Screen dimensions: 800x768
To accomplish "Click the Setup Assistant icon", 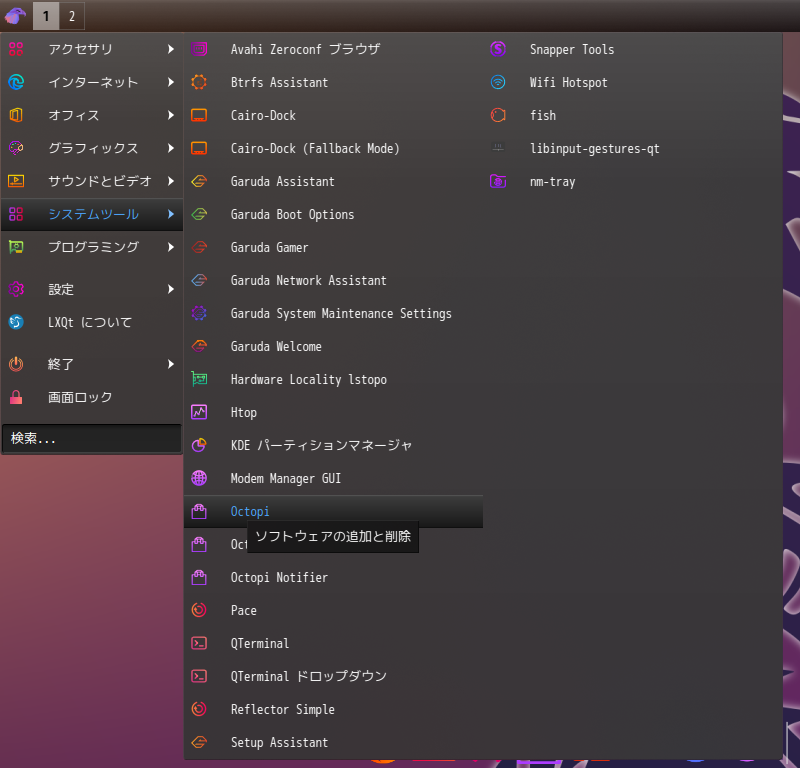I will (199, 742).
